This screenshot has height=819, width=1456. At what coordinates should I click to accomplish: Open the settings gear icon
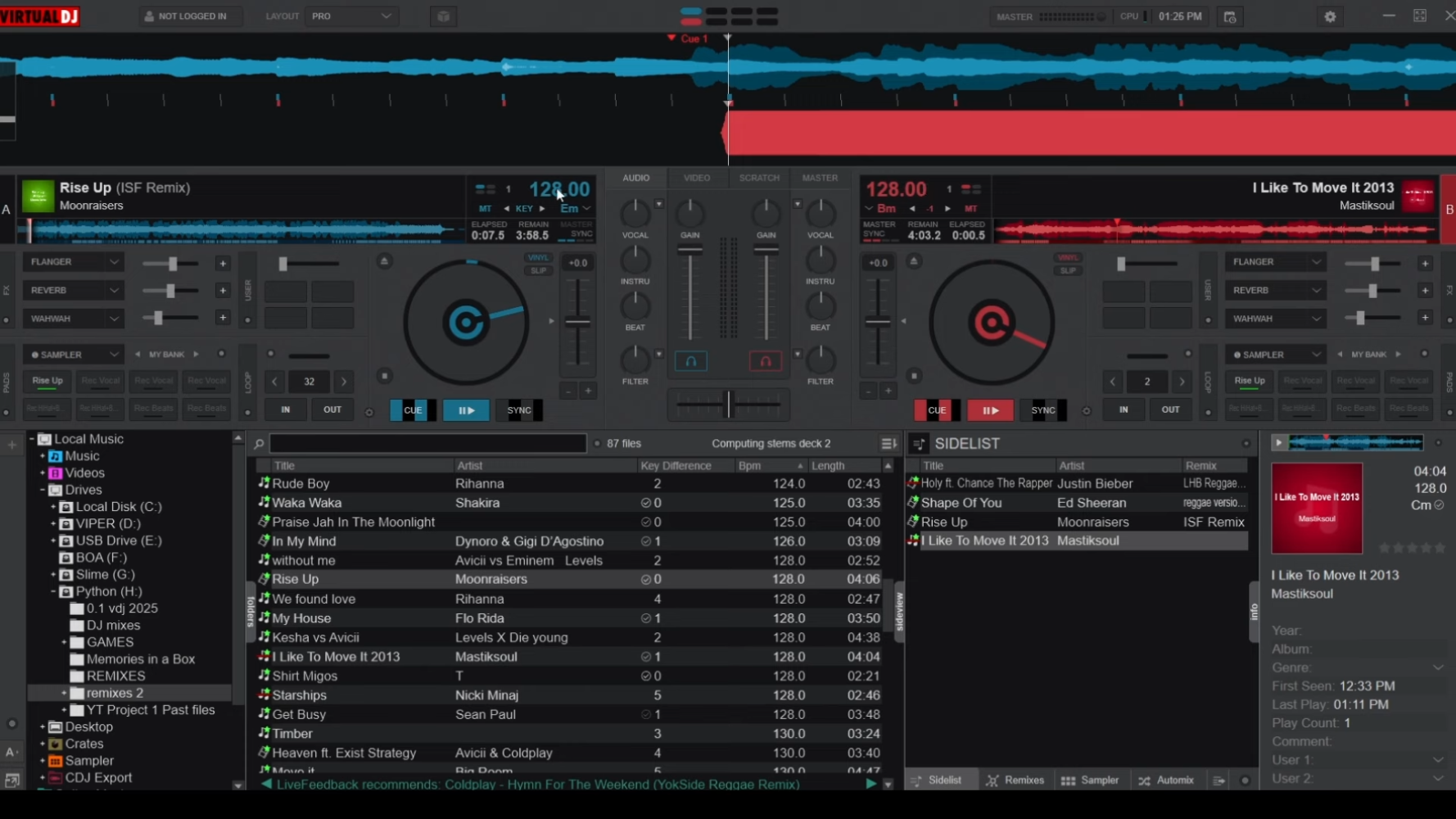tap(1330, 16)
